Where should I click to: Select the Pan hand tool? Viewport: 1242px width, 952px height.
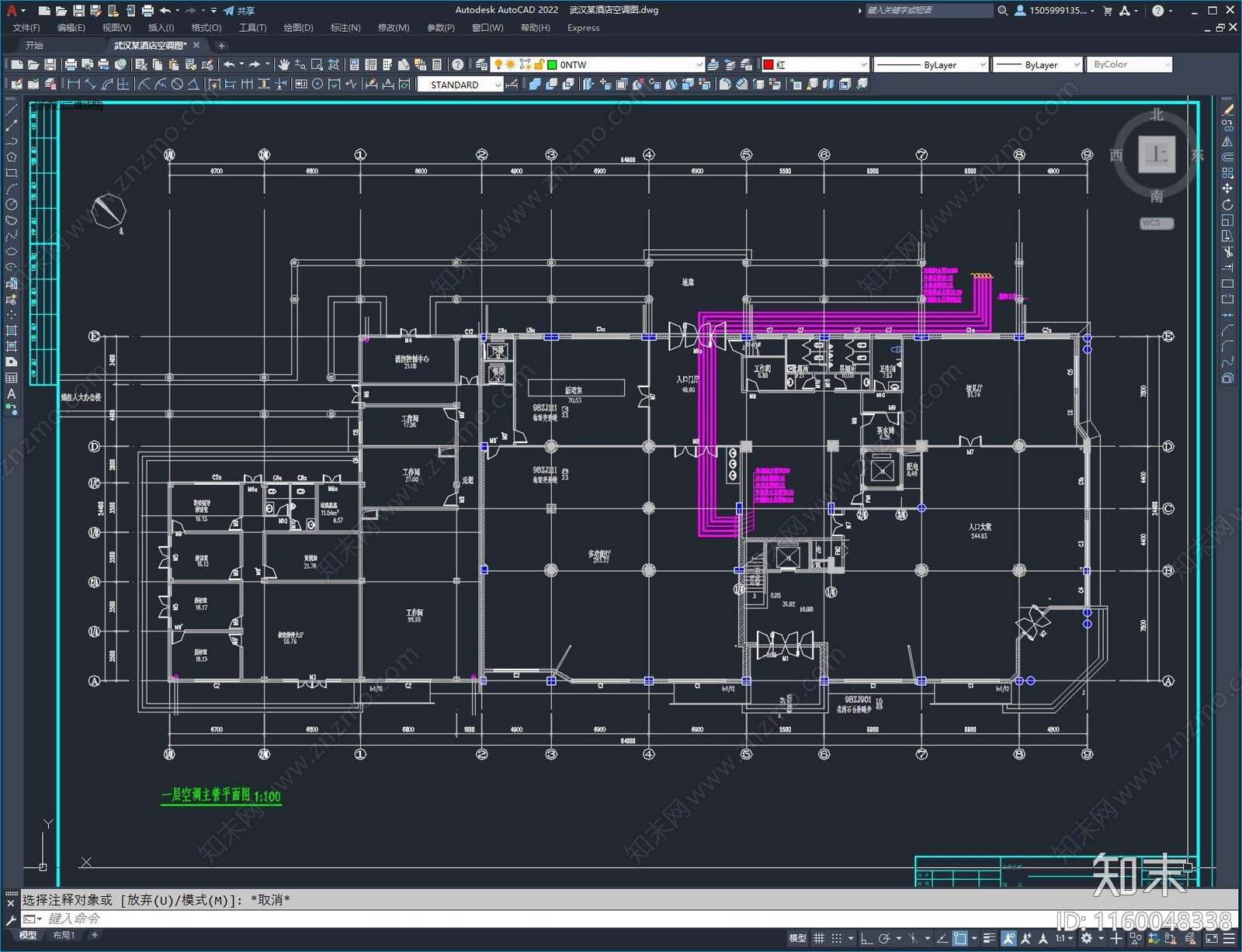(x=283, y=64)
